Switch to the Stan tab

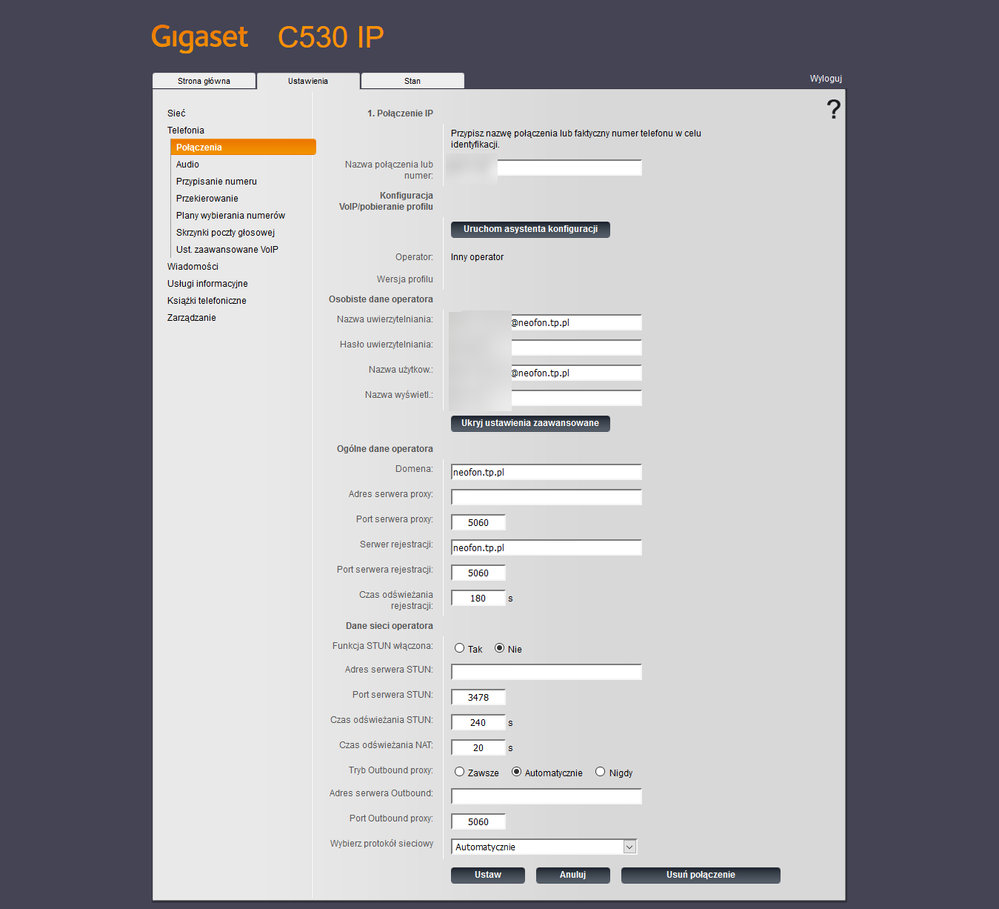412,80
